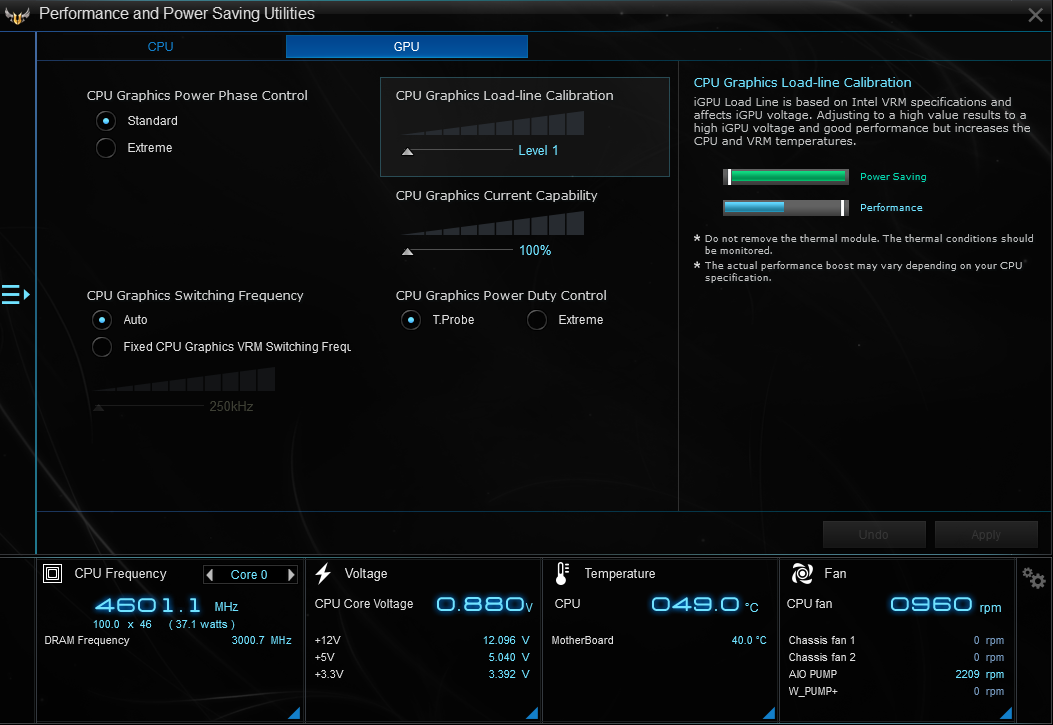Click the Temperature thermometer icon
This screenshot has height=725, width=1053.
(562, 573)
